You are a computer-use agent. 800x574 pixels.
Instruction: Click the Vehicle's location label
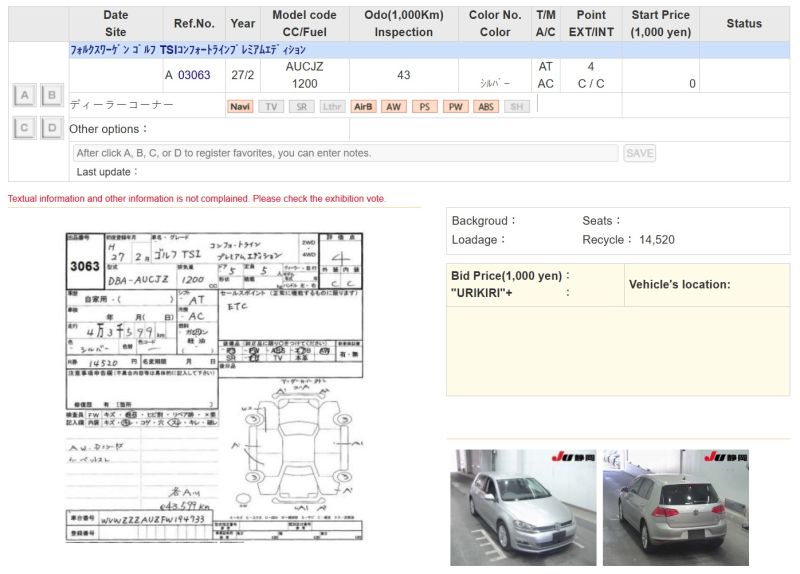(x=680, y=285)
